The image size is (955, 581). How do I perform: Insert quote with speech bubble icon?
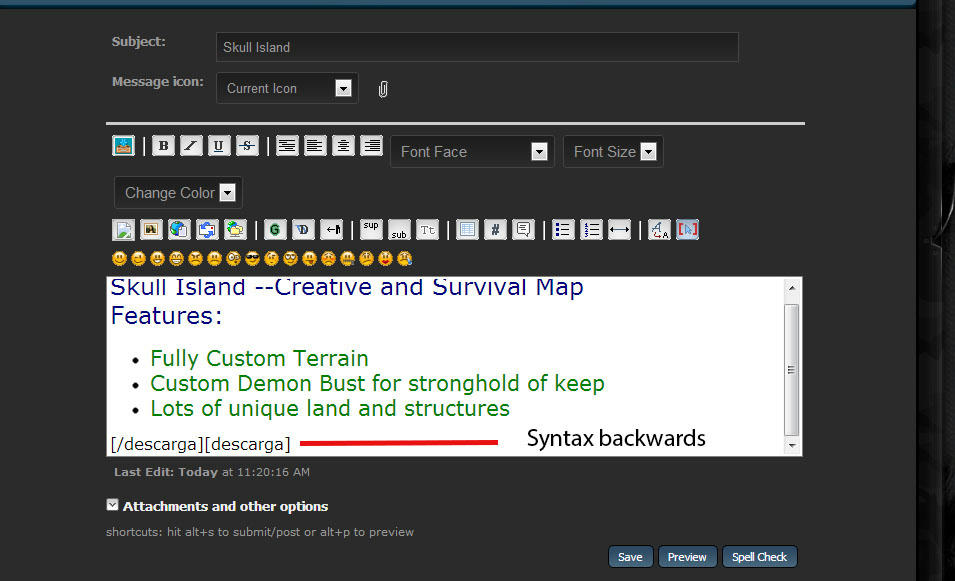point(523,230)
